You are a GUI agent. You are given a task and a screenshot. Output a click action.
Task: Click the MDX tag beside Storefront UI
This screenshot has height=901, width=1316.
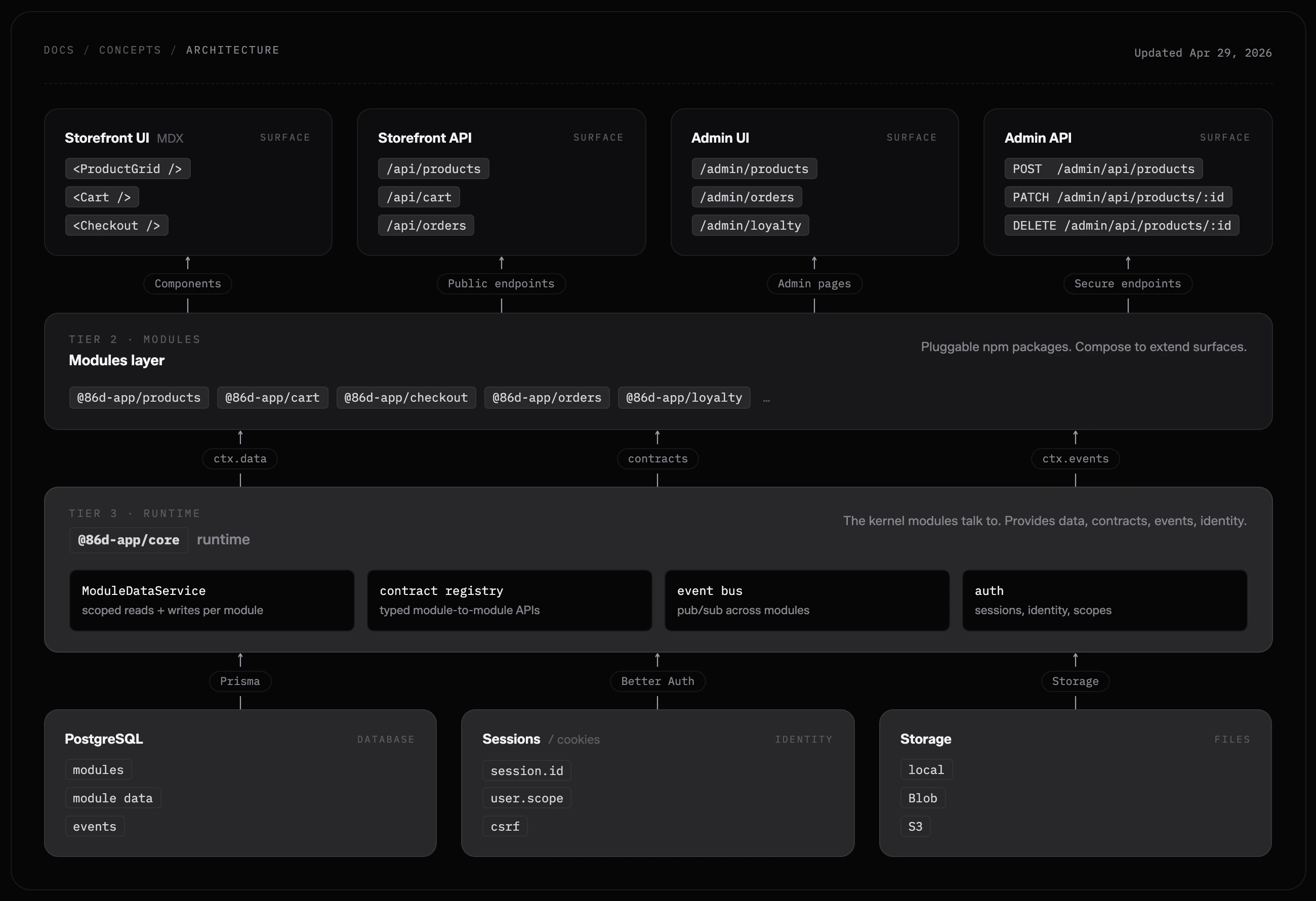tap(170, 138)
